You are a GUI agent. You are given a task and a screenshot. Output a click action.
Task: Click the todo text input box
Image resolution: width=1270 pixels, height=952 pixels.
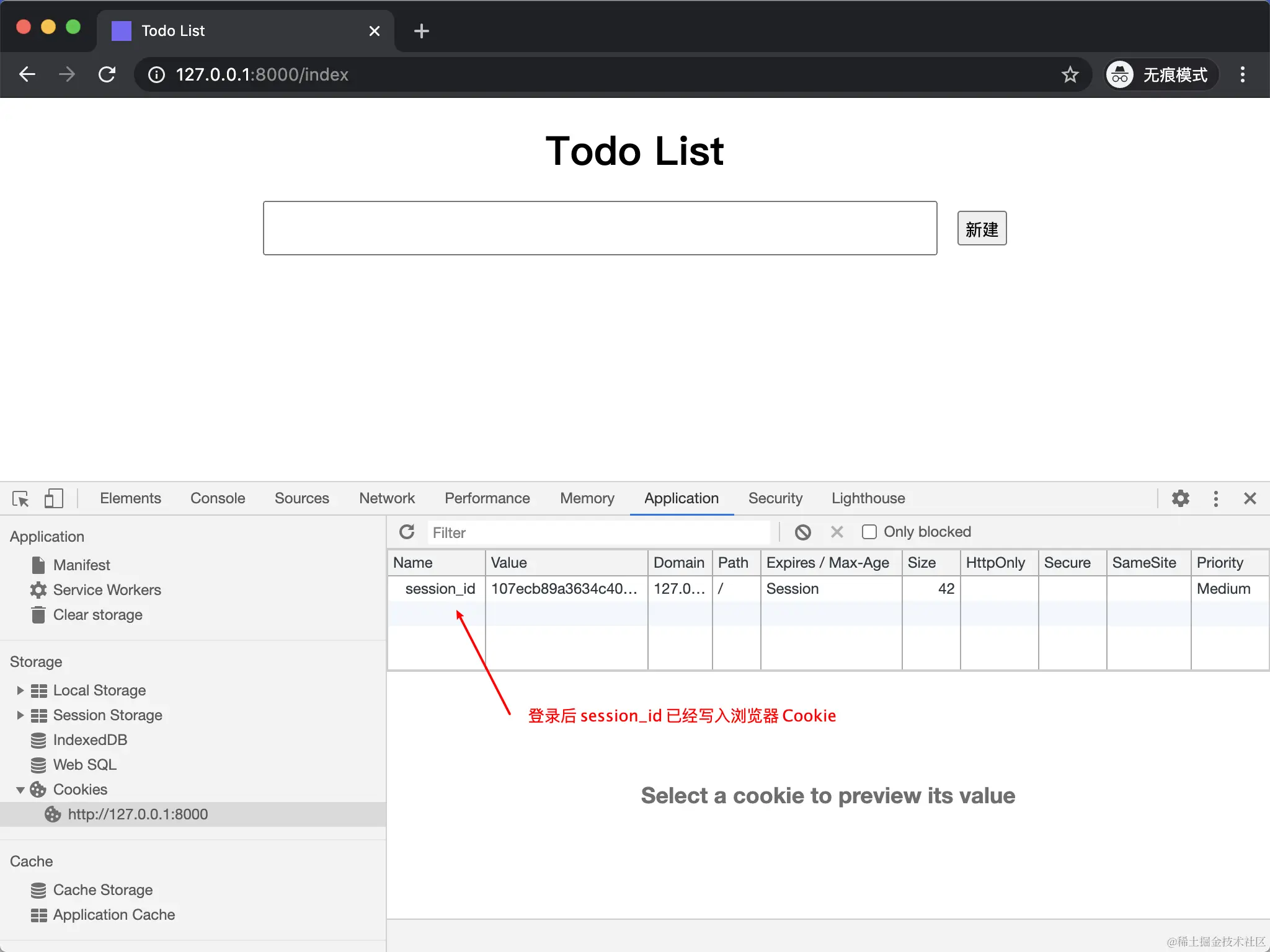(x=600, y=228)
